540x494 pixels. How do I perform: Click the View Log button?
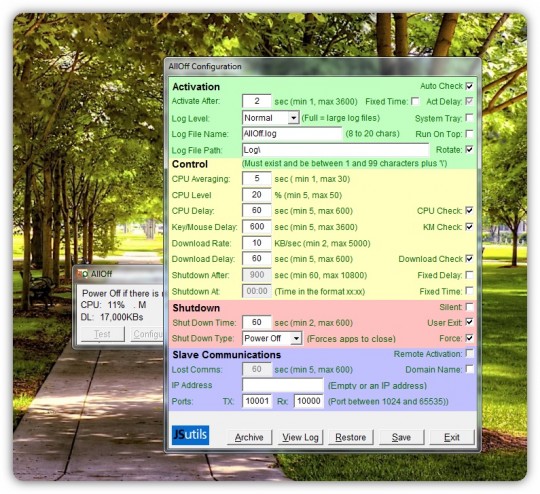[x=300, y=437]
